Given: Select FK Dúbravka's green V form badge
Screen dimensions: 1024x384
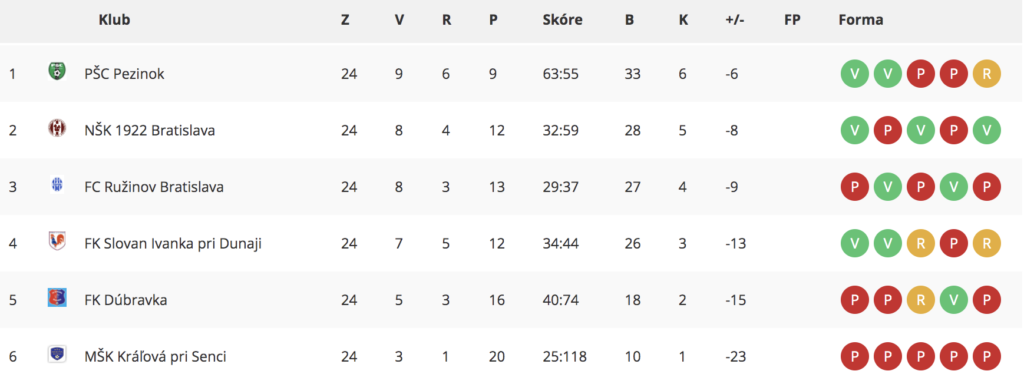Looking at the screenshot, I should [x=953, y=300].
